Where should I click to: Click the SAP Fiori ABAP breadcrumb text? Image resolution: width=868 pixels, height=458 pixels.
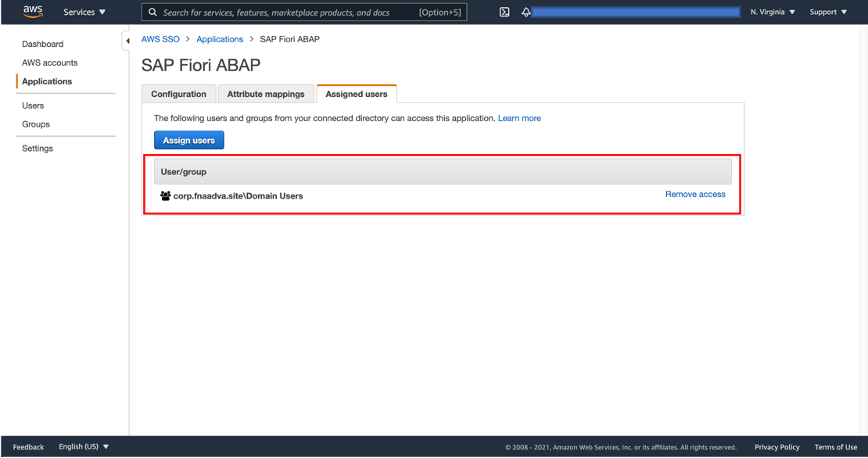click(290, 39)
